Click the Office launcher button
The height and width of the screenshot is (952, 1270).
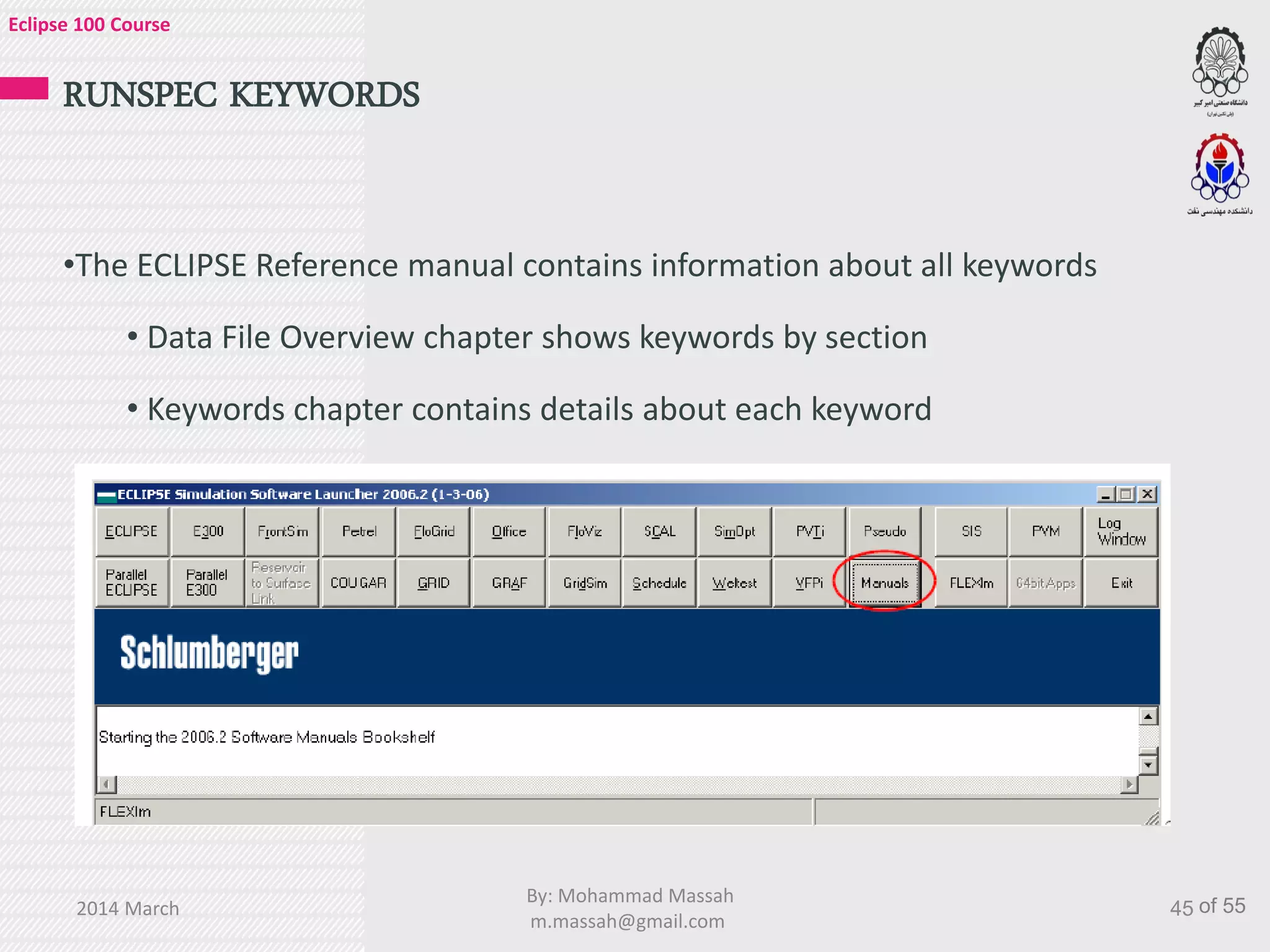[x=509, y=532]
